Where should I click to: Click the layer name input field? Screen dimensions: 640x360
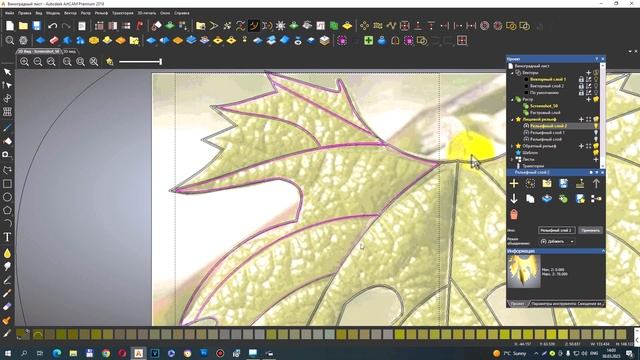[557, 230]
